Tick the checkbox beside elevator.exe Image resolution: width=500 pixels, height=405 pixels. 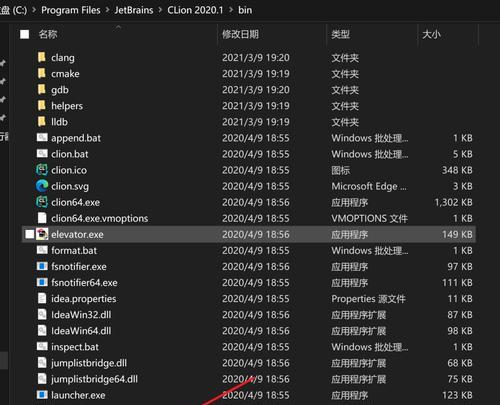(x=30, y=234)
